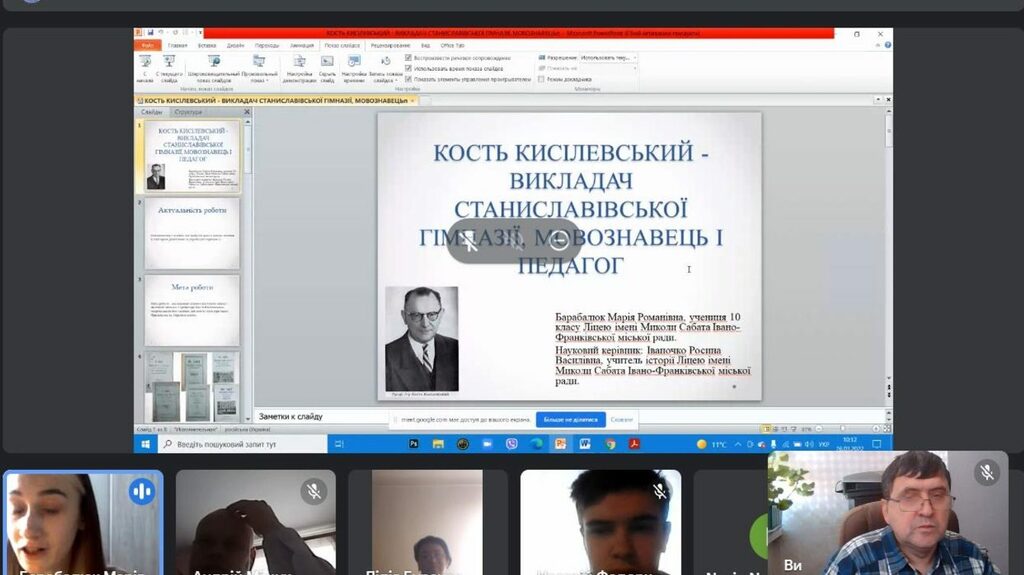Image resolution: width=1024 pixels, height=575 pixels.
Task: Click the Hide link in sharing bar
Action: (621, 420)
